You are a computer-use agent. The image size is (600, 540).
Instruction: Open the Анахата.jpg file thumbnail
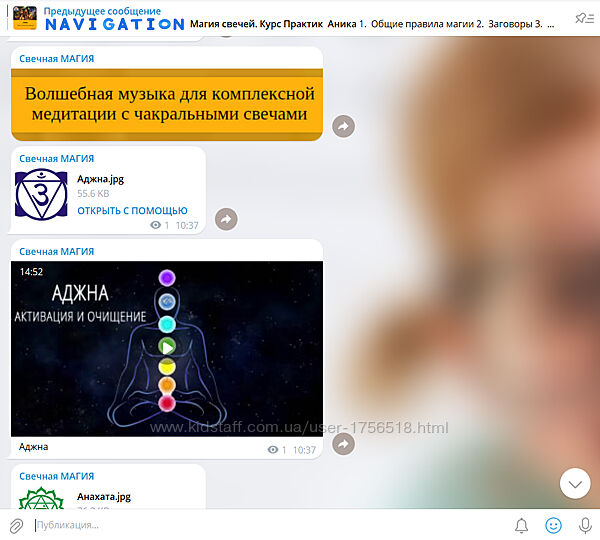tap(41, 499)
